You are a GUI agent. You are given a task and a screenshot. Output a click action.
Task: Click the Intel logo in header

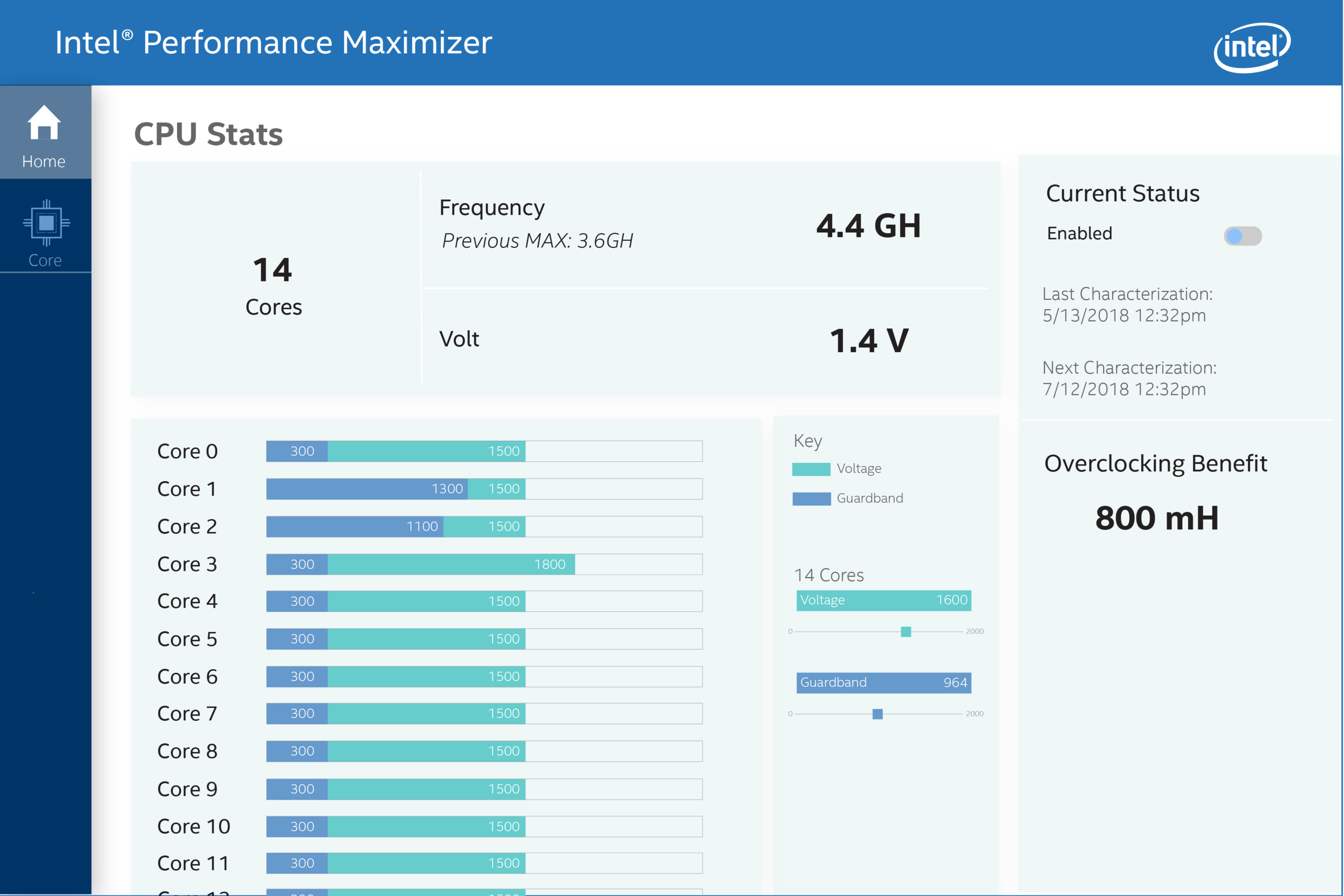click(1252, 47)
